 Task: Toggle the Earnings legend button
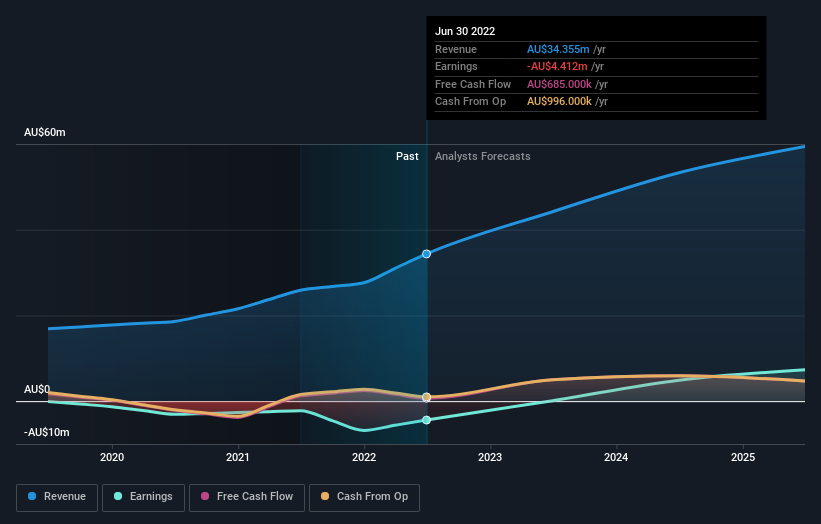click(x=143, y=497)
